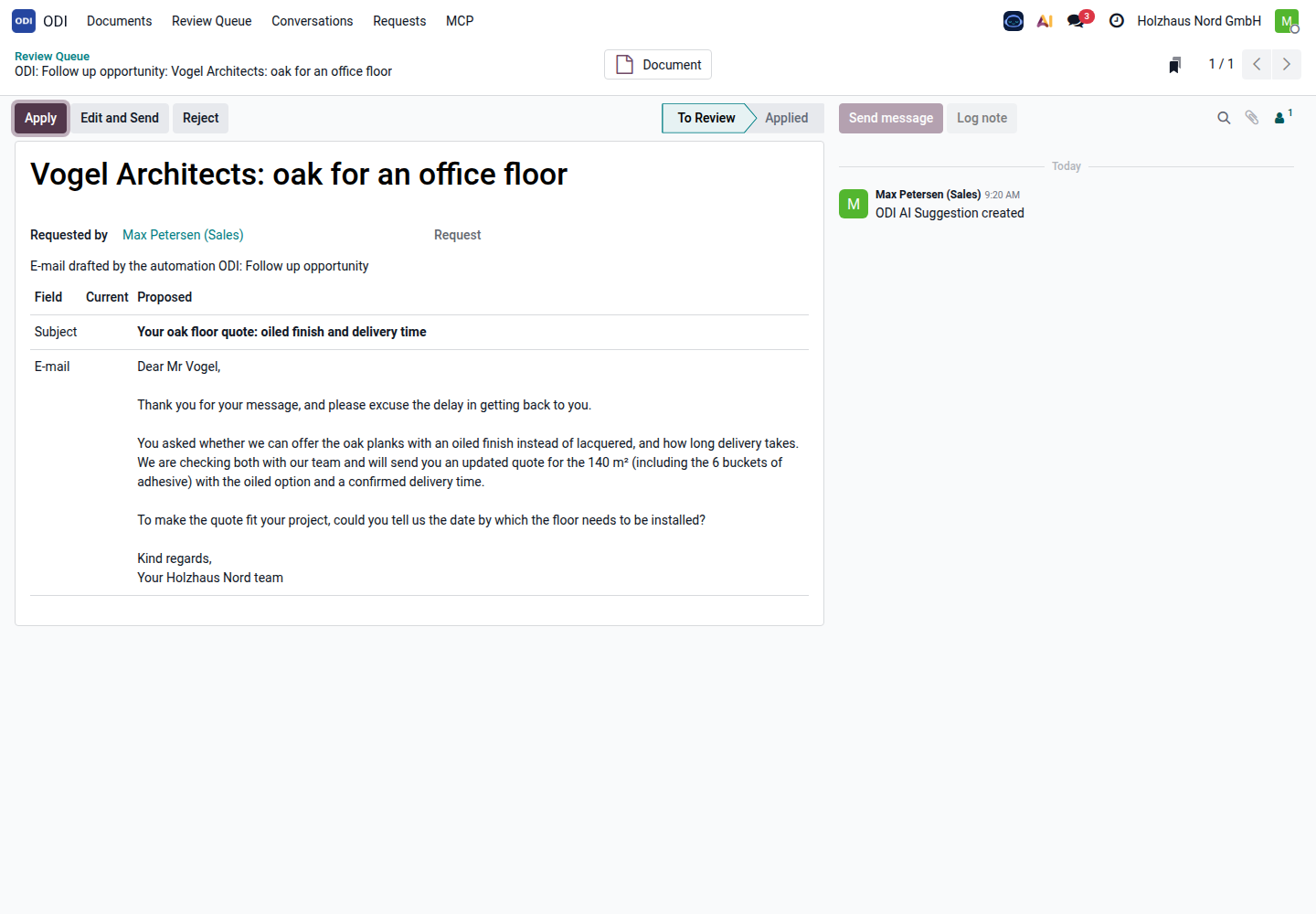1316x914 pixels.
Task: Open the MCP menu
Action: tap(460, 21)
